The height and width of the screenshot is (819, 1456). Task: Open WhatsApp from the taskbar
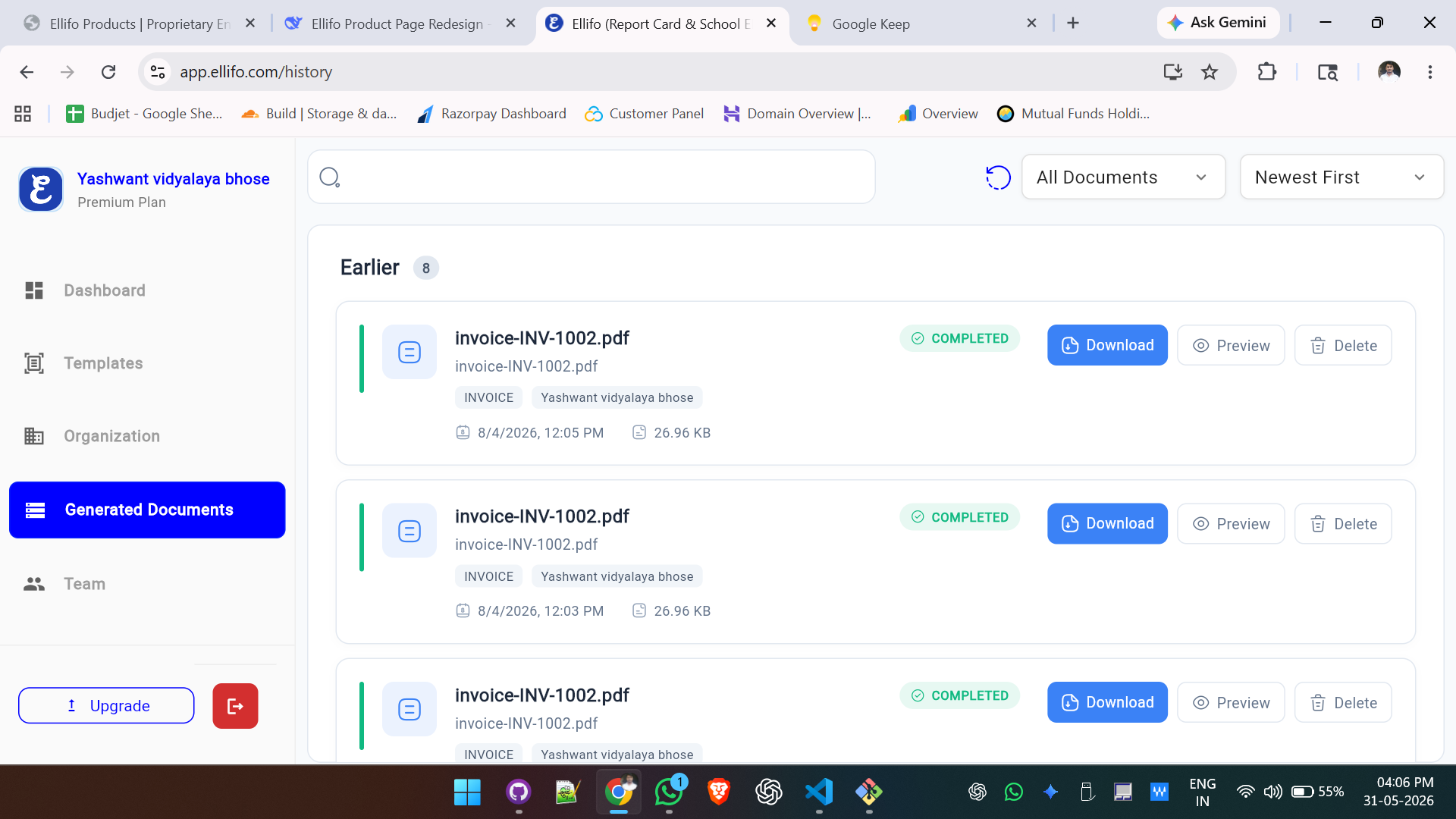(x=669, y=792)
